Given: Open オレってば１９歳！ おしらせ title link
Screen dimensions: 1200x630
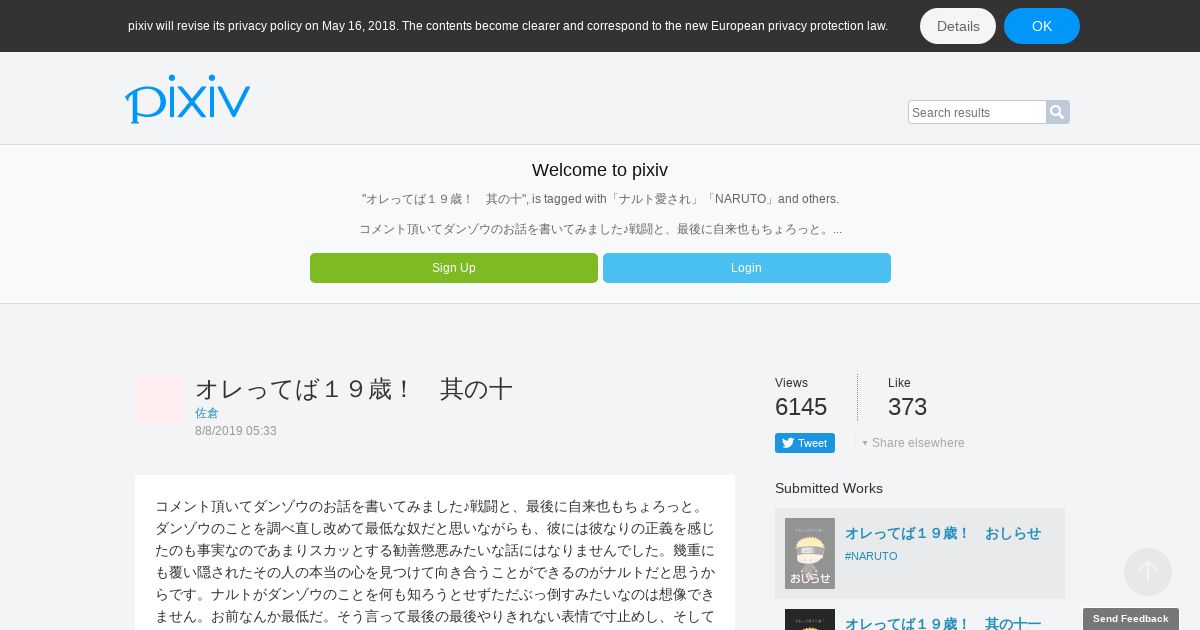Looking at the screenshot, I should click(943, 533).
